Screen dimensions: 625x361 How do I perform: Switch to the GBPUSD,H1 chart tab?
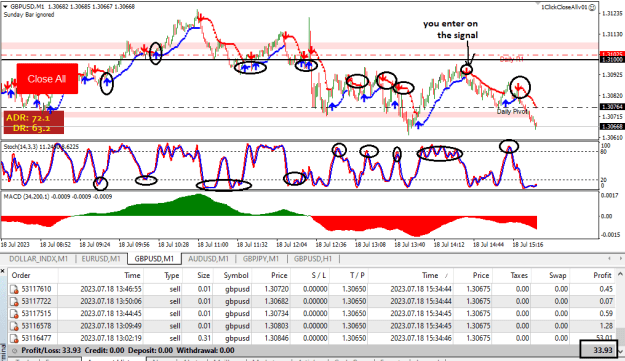click(x=313, y=259)
